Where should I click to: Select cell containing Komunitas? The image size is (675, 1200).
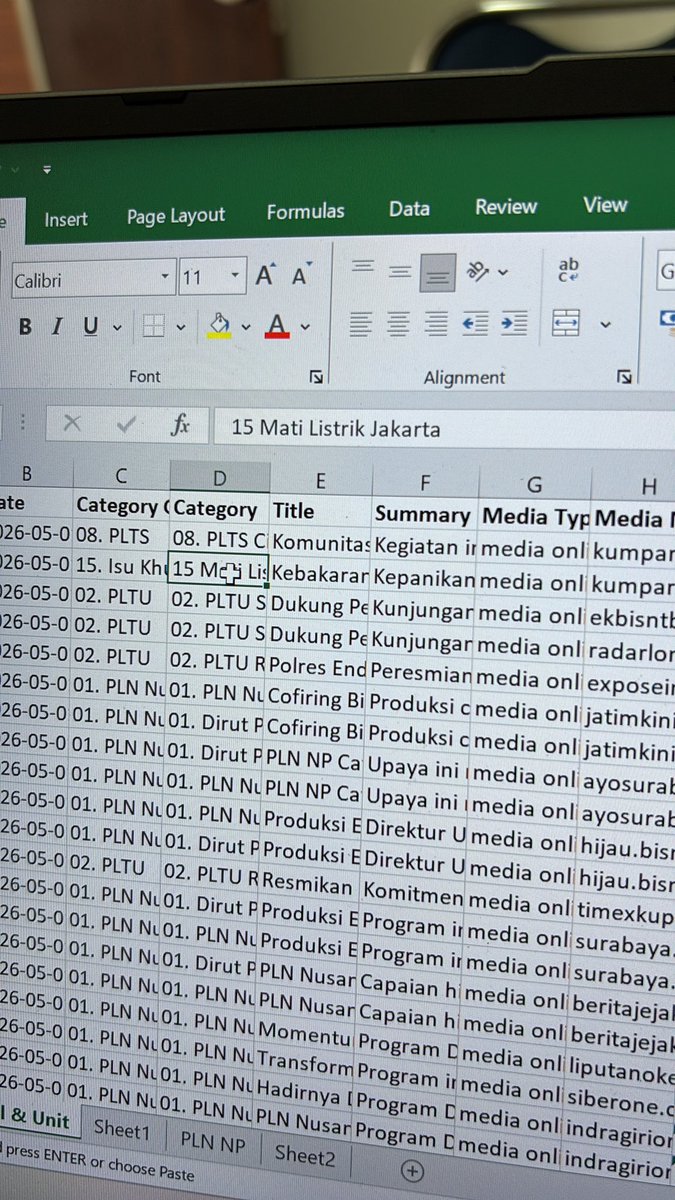(x=320, y=544)
